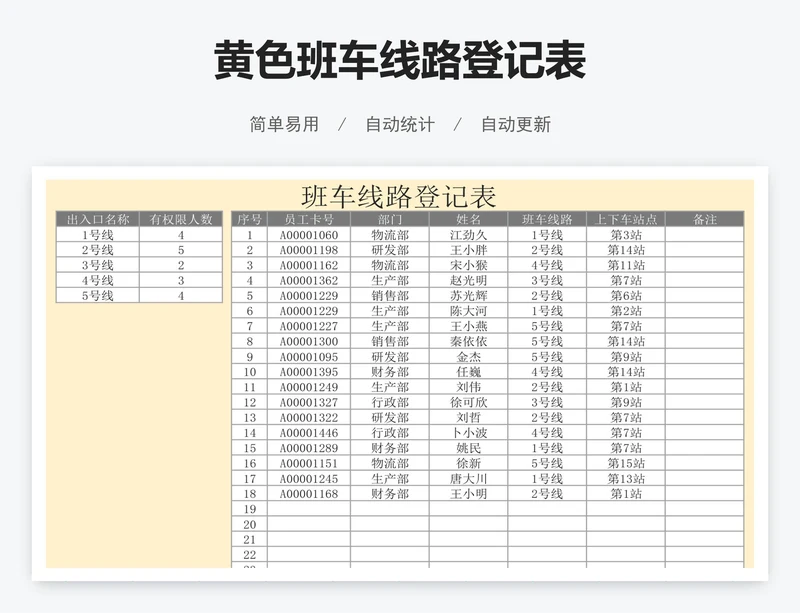The width and height of the screenshot is (800, 613).
Task: Click the 班车线路 column header
Action: click(x=547, y=220)
